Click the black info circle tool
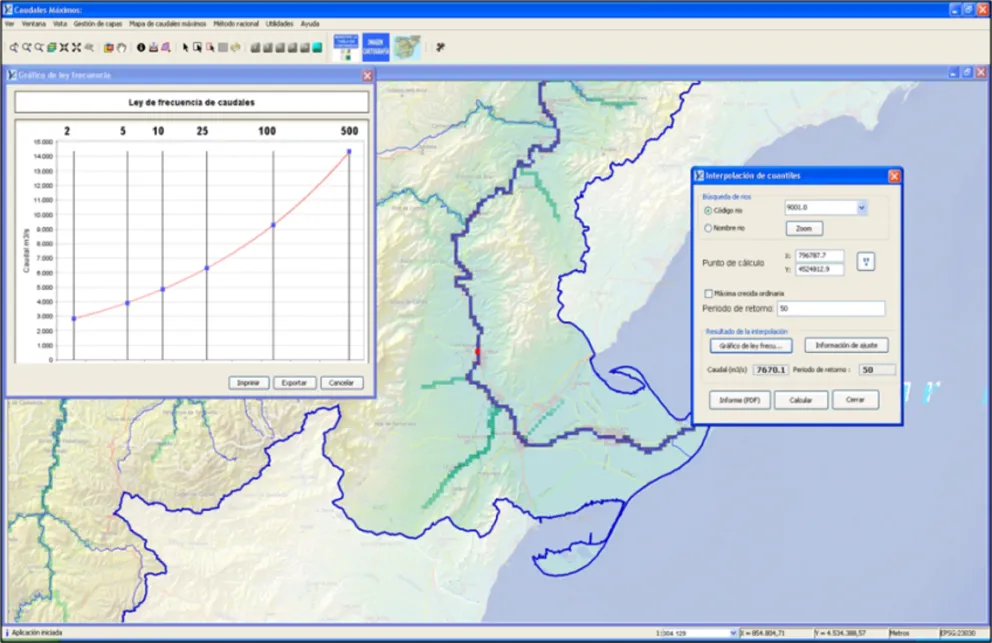The image size is (992, 643). point(141,47)
